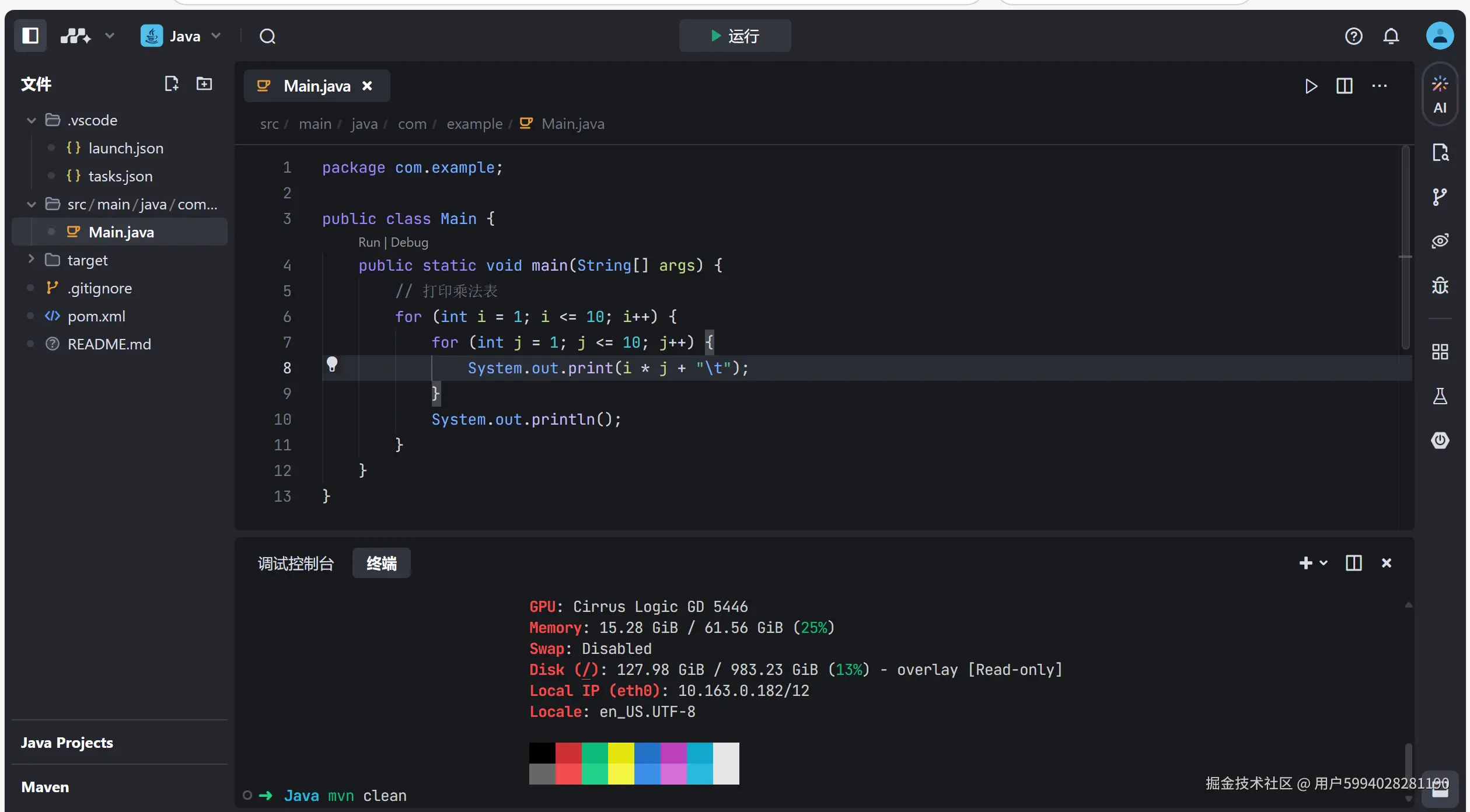Open the testing flask icon panel
This screenshot has width=1470, height=812.
point(1439,397)
